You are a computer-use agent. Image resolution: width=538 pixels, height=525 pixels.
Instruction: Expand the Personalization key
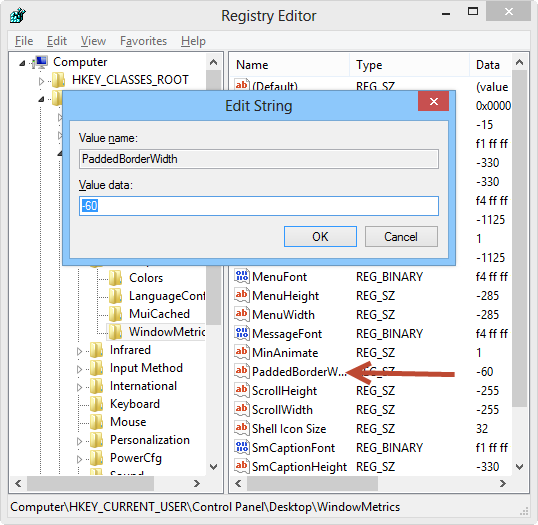pos(79,441)
